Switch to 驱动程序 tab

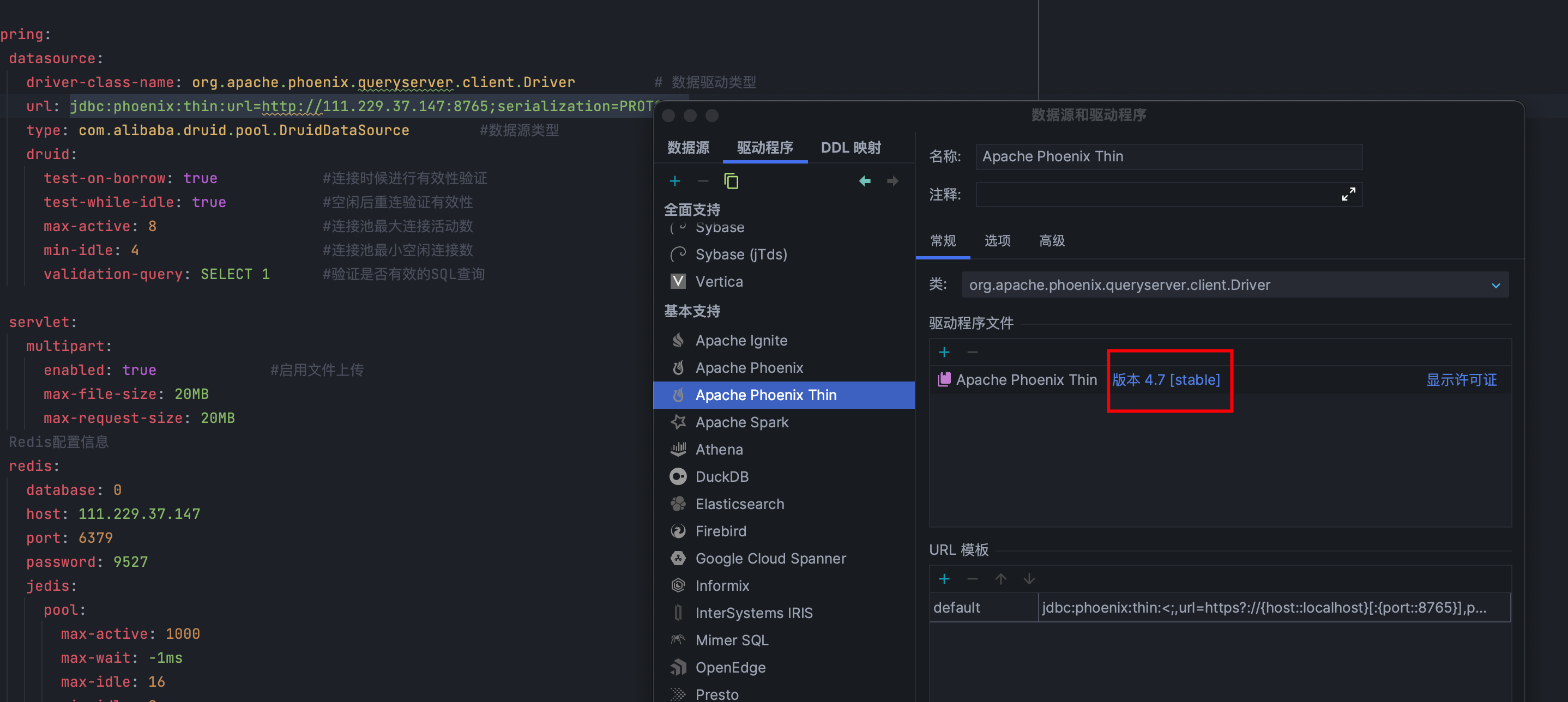[764, 148]
